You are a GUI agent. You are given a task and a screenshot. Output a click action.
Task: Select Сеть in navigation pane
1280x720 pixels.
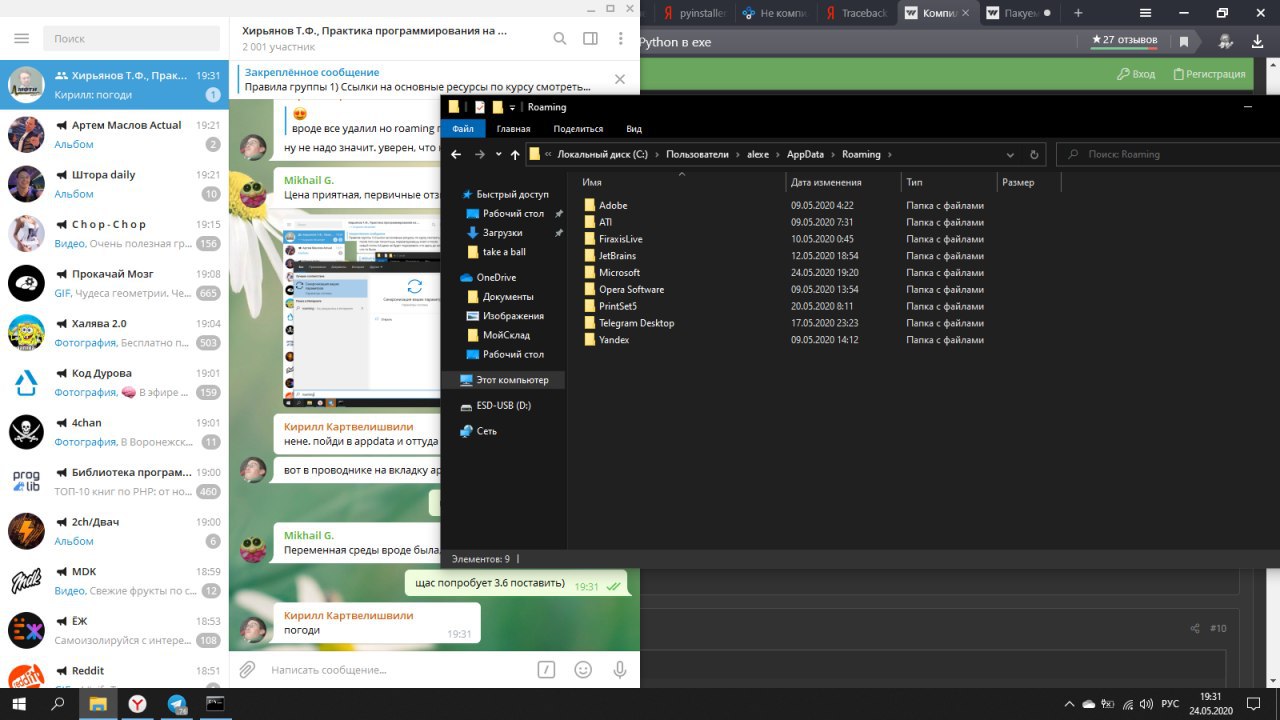[478, 431]
